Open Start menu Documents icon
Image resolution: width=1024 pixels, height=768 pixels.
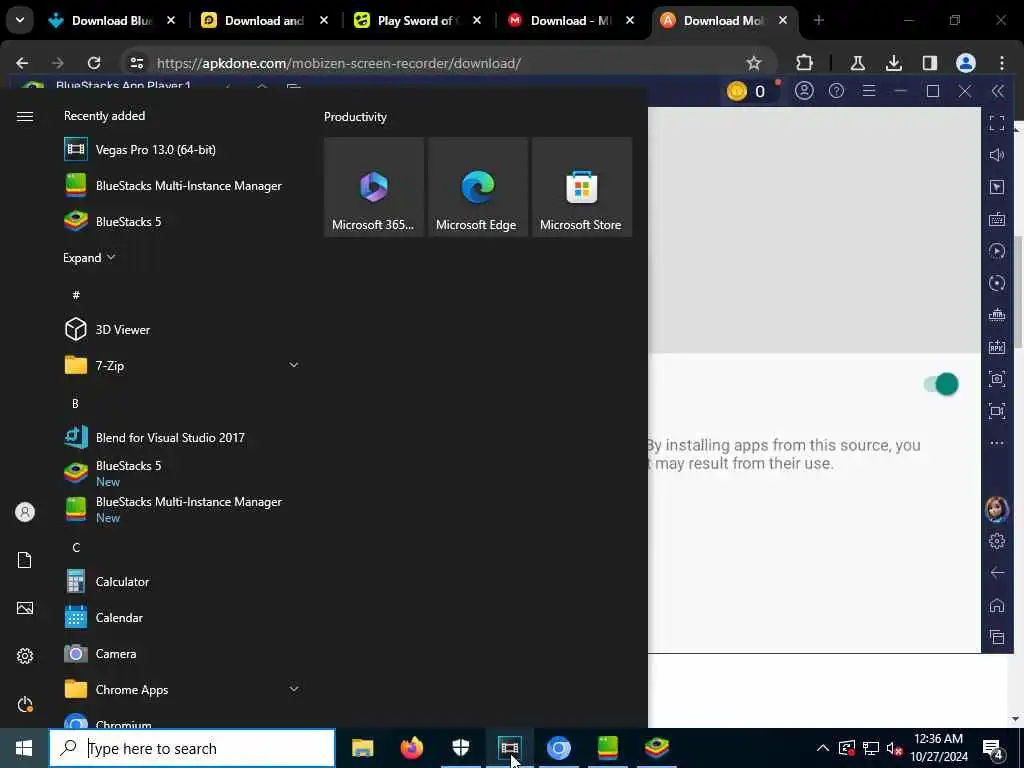(x=25, y=560)
